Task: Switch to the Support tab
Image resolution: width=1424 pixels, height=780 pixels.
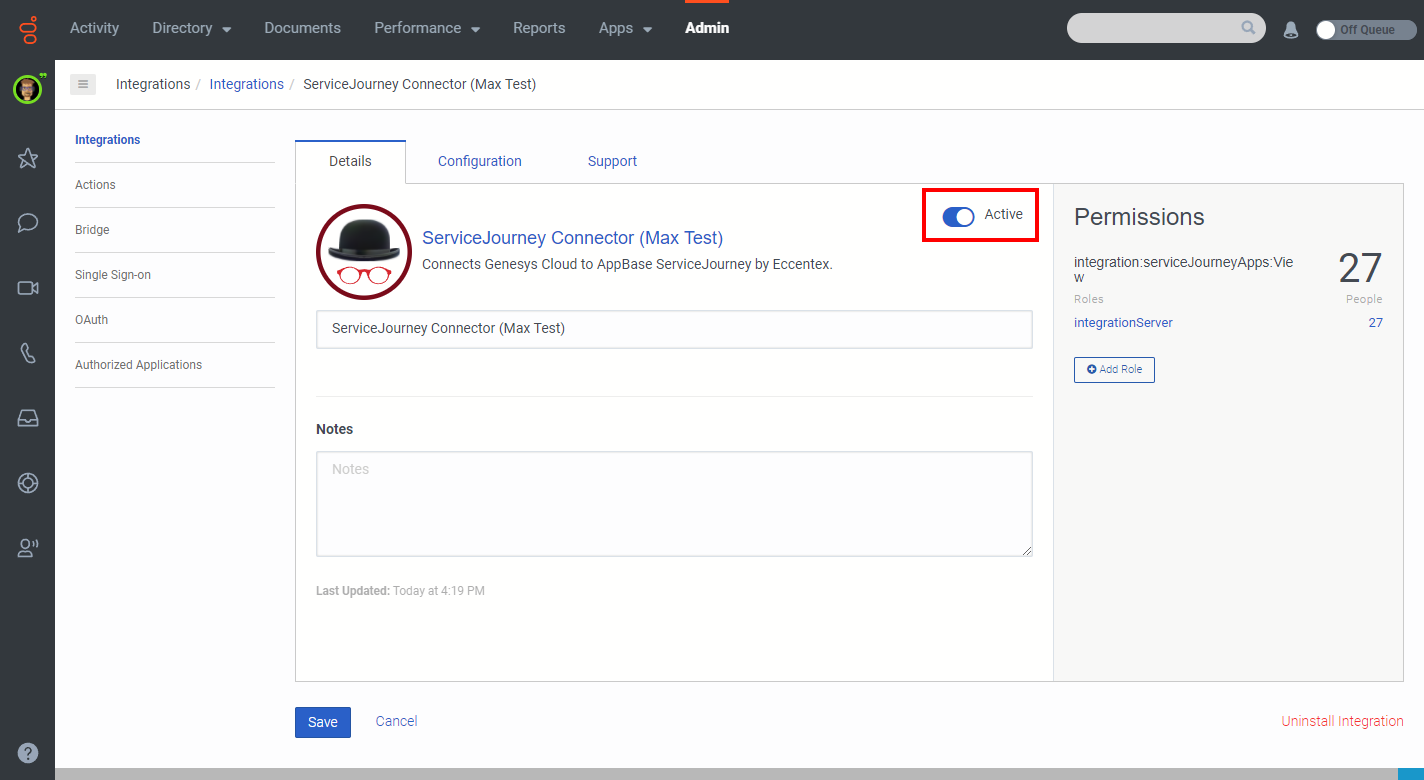Action: click(612, 161)
